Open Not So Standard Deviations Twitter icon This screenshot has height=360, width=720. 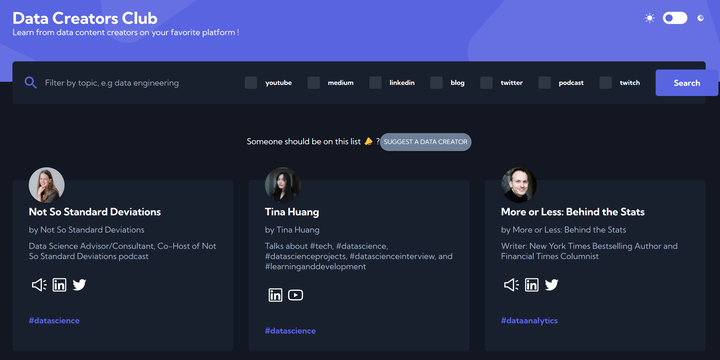(79, 285)
